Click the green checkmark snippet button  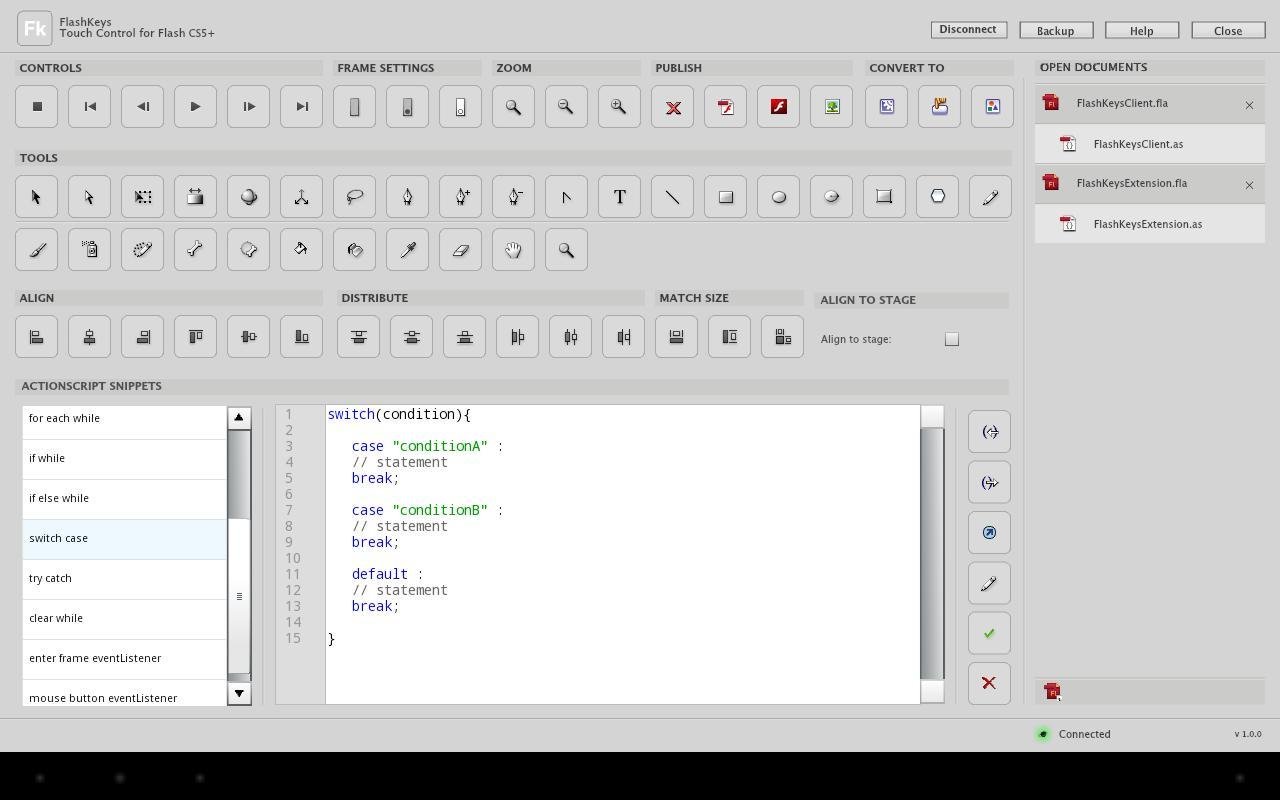pos(990,633)
